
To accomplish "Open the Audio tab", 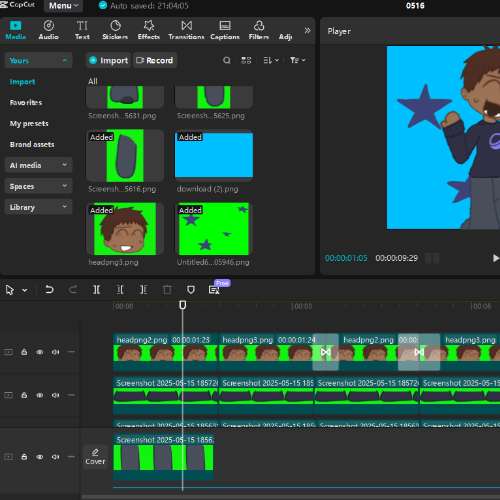I will coord(49,30).
